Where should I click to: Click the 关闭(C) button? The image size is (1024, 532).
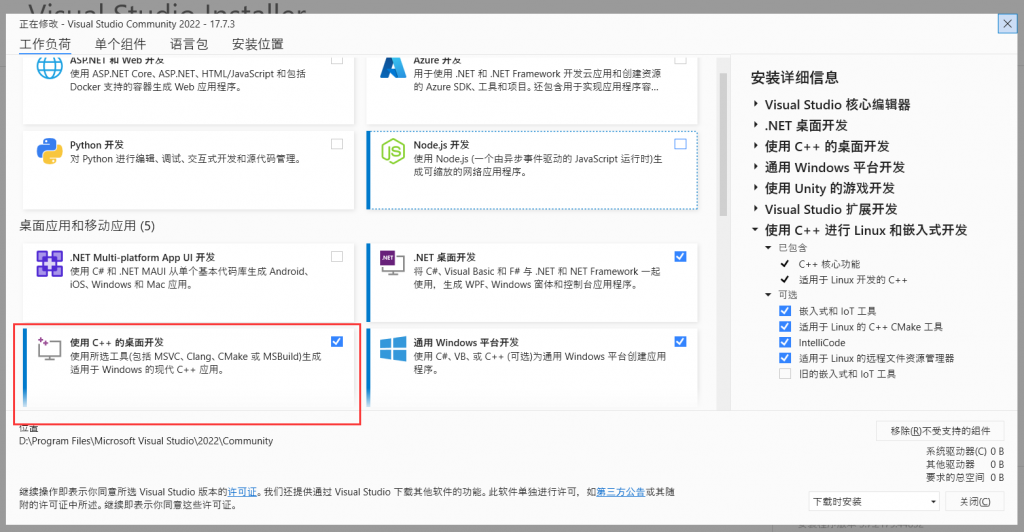click(974, 501)
